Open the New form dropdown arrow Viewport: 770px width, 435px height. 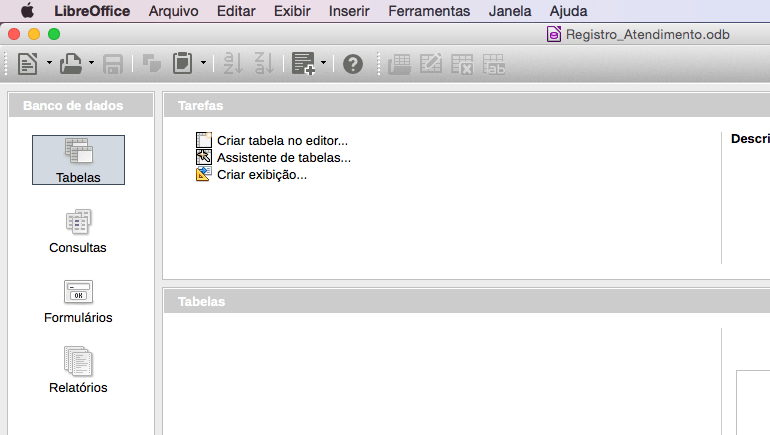coord(323,63)
